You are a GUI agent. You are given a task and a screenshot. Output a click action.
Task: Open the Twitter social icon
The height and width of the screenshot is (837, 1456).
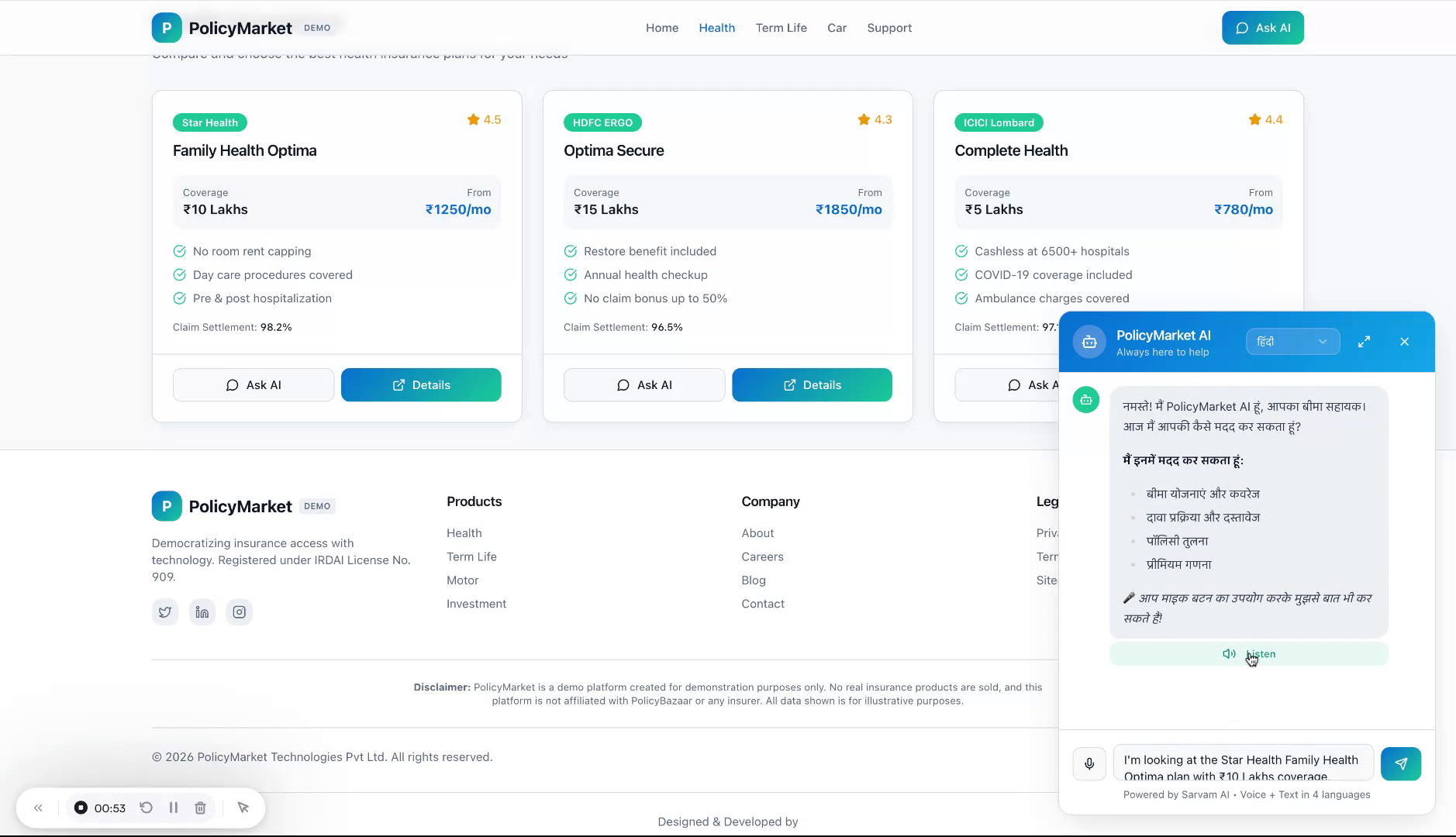point(164,611)
